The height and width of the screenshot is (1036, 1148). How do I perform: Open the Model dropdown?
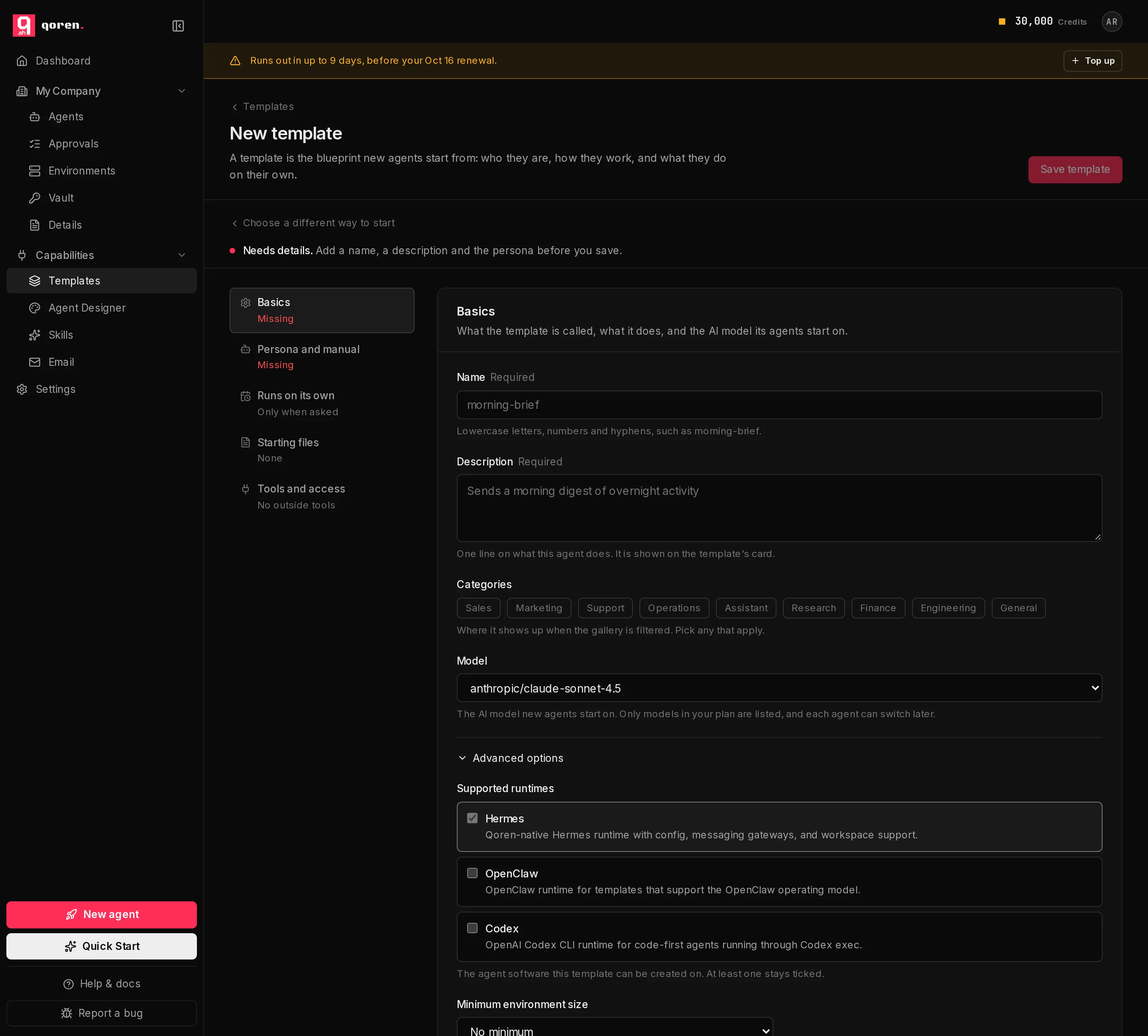(x=779, y=688)
